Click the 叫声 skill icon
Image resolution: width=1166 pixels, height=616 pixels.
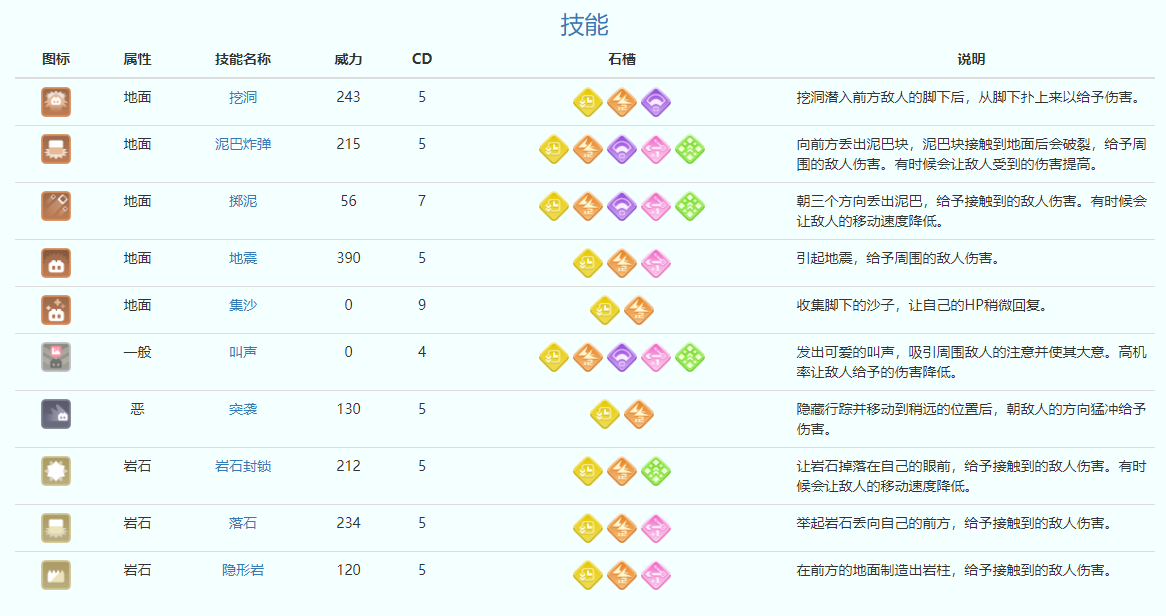tap(56, 357)
